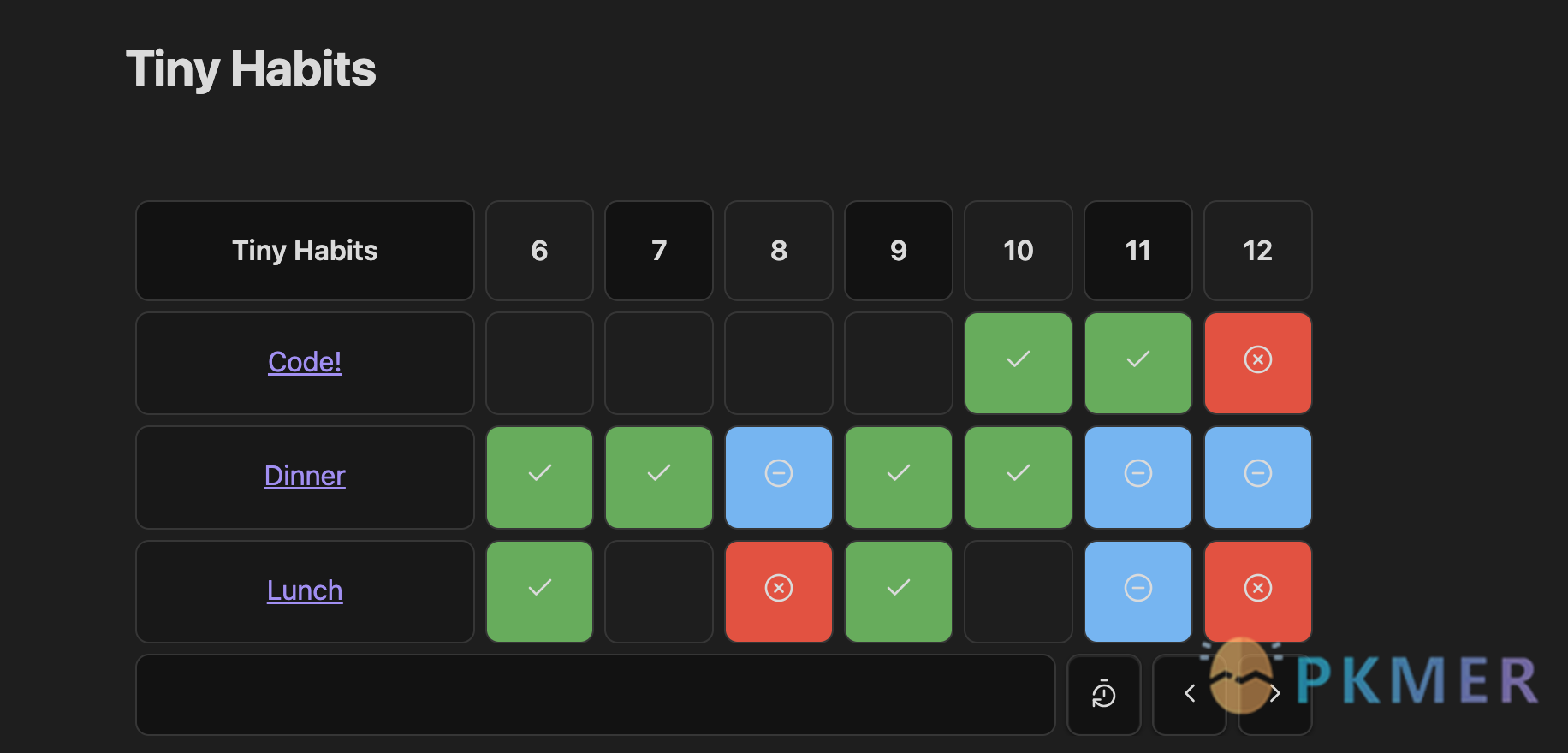Toggle Lunch green check on day 6
Image resolution: width=1568 pixels, height=753 pixels.
pyautogui.click(x=539, y=591)
